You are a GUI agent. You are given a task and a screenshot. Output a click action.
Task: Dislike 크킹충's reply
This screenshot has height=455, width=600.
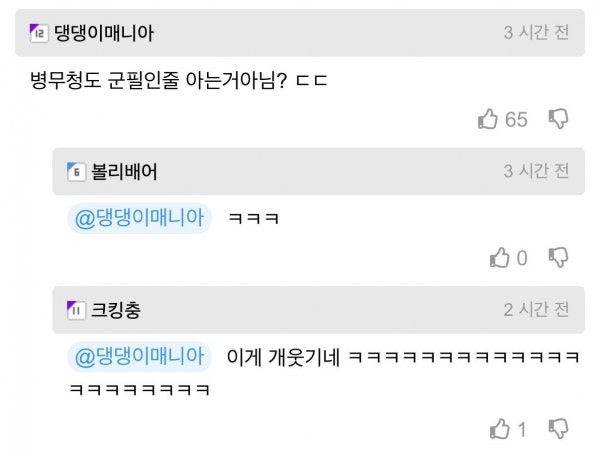click(x=558, y=429)
